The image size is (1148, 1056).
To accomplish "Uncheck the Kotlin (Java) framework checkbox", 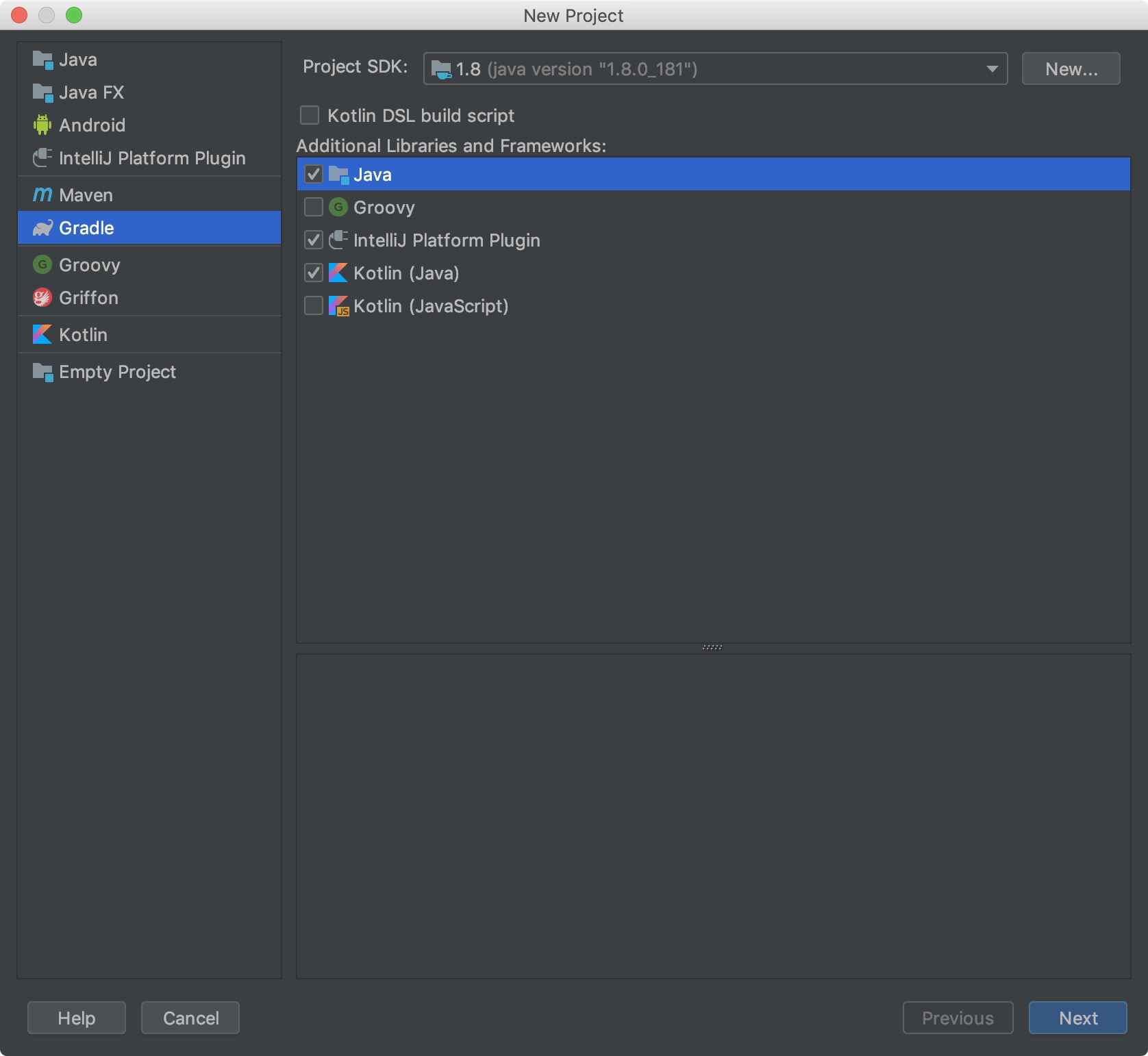I will tap(314, 273).
